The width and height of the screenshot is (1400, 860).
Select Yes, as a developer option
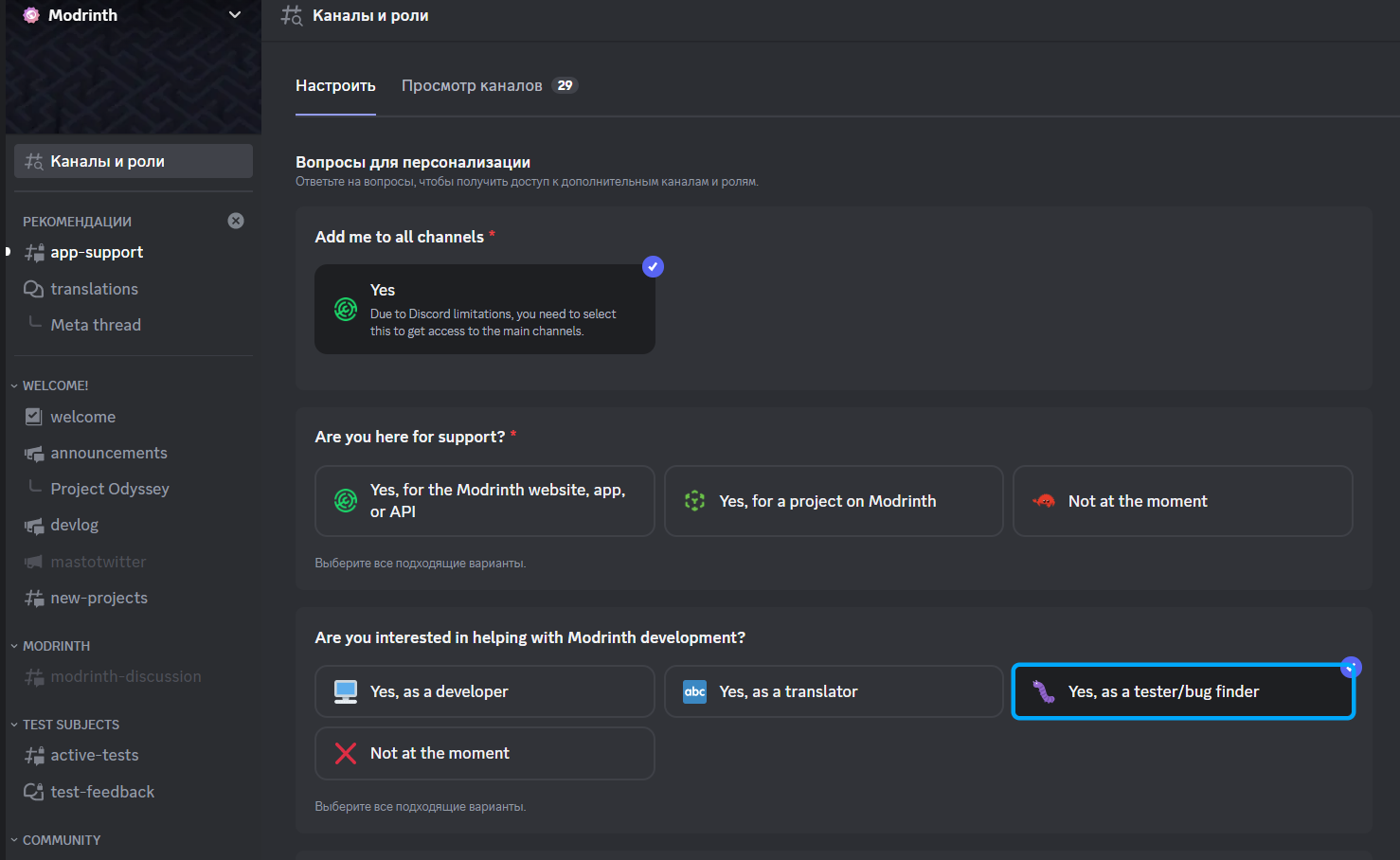[x=485, y=691]
